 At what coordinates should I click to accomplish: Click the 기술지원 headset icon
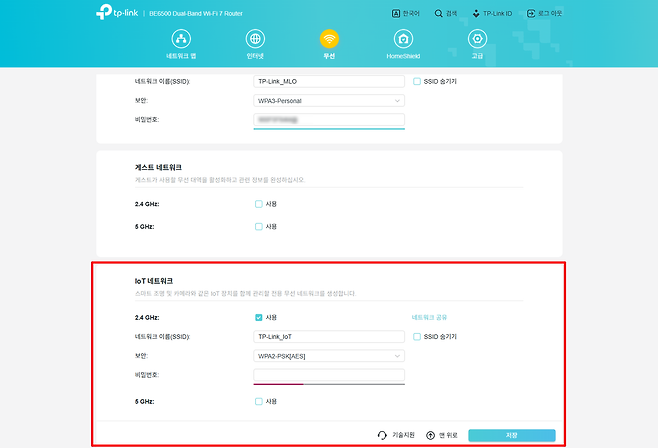click(x=382, y=435)
